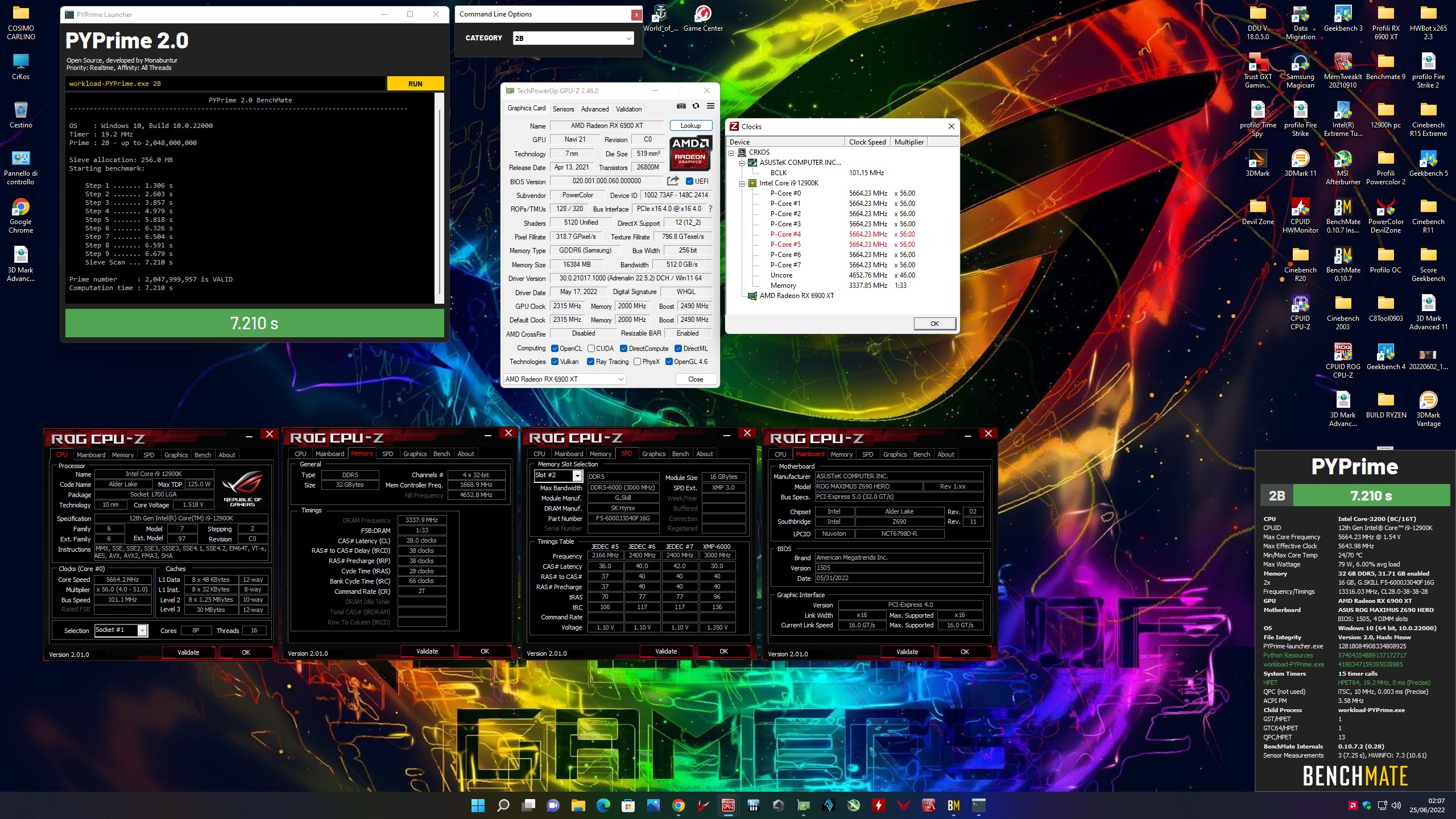Open the Slot #2 memory slot dropdown
This screenshot has width=1456, height=819.
pyautogui.click(x=558, y=475)
